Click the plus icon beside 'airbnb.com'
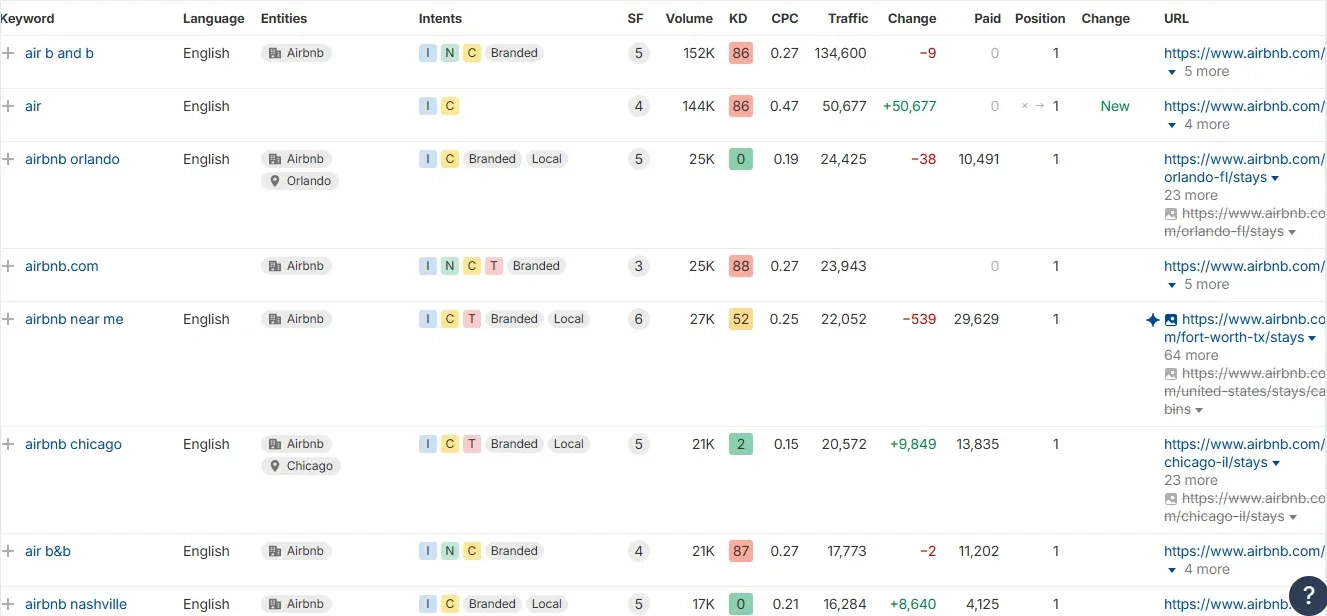Screen dimensions: 1327x616 click(x=8, y=266)
